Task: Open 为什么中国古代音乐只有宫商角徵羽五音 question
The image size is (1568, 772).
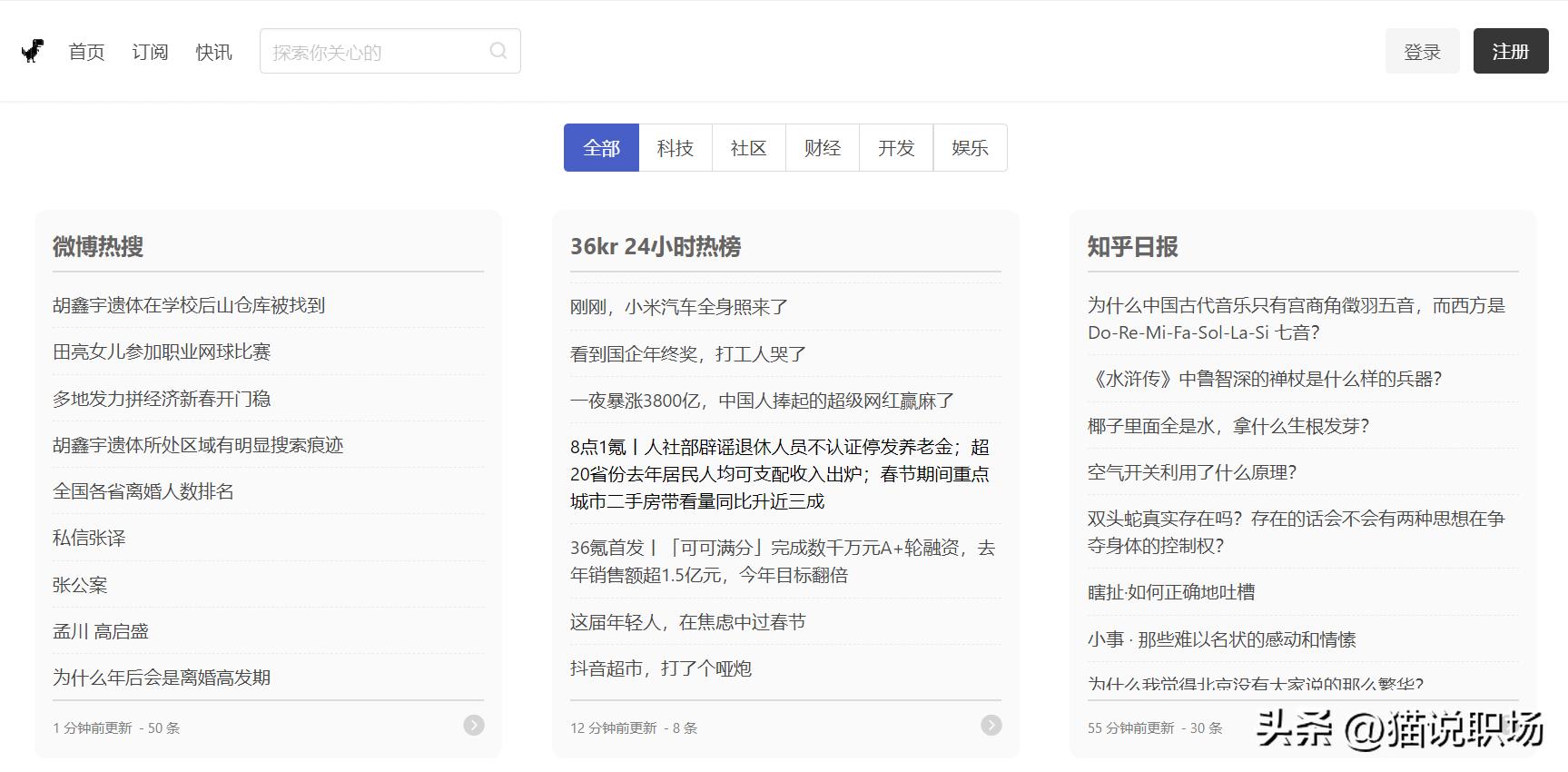Action: pos(1297,319)
